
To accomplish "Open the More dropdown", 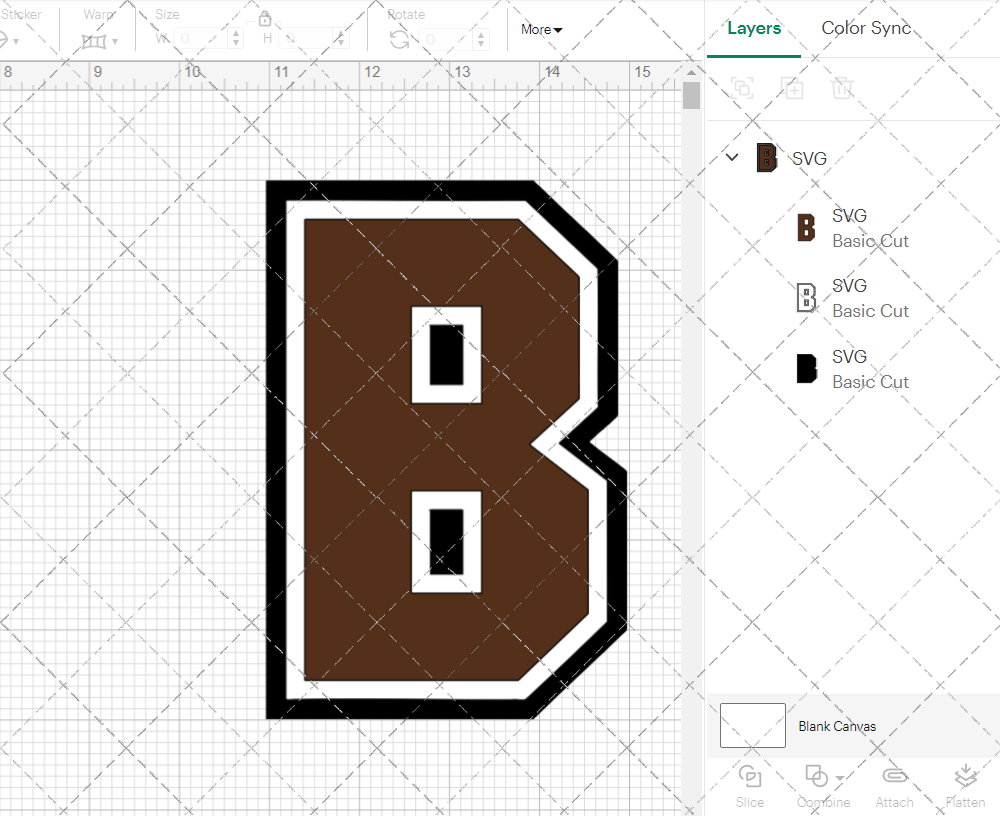I will click(x=540, y=29).
